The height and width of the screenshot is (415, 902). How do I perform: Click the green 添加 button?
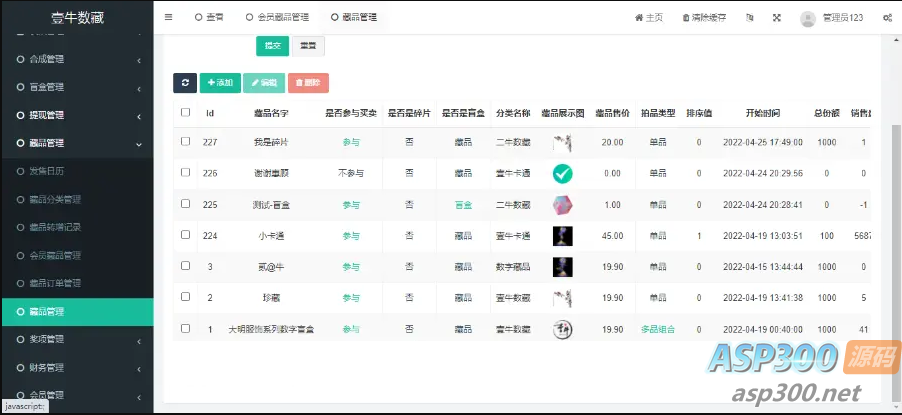(220, 83)
